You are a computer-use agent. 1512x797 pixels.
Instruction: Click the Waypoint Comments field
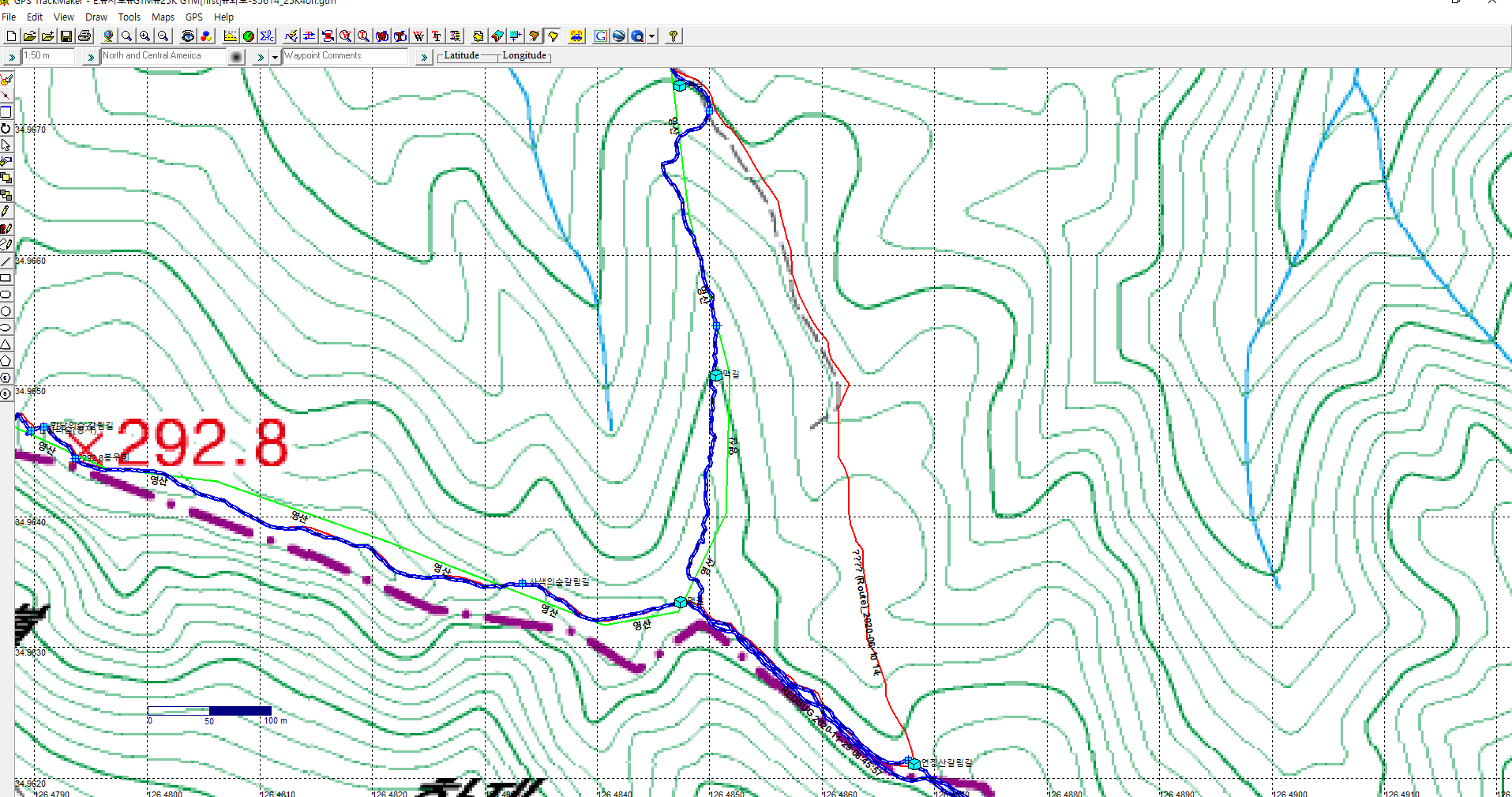(x=345, y=55)
